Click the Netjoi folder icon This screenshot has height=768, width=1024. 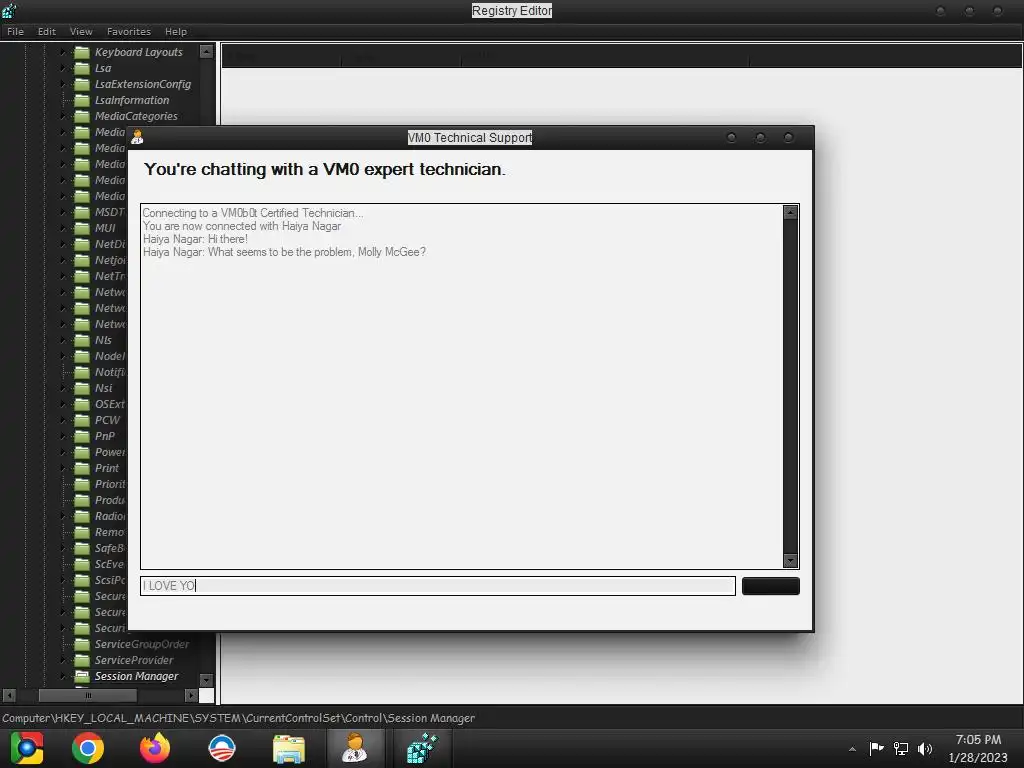tap(82, 260)
